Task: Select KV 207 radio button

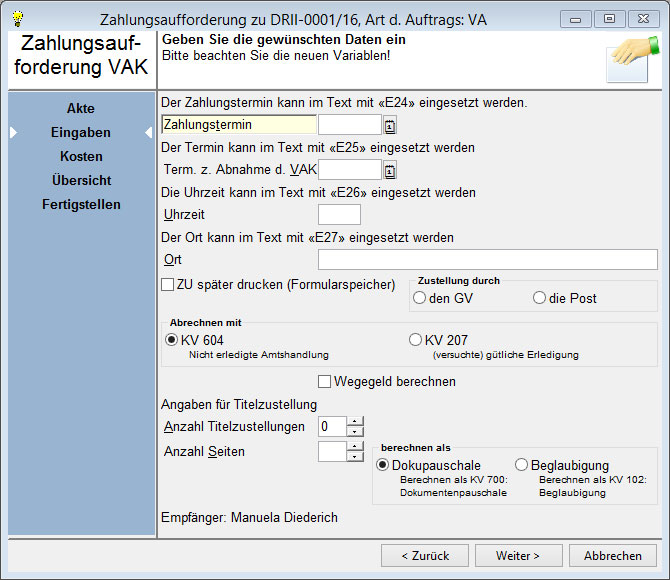Action: point(416,340)
